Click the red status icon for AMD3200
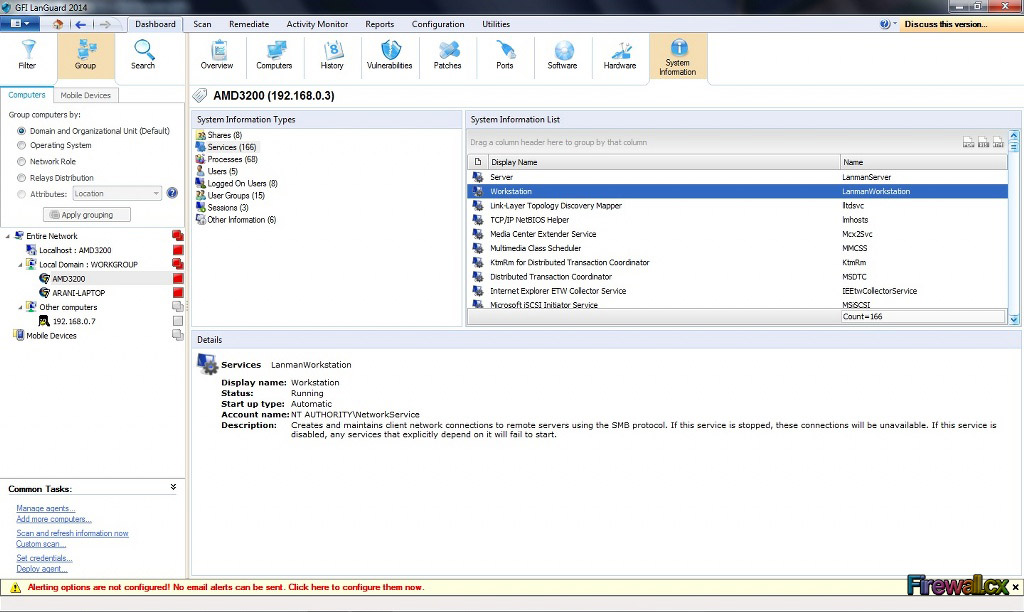Image resolution: width=1024 pixels, height=612 pixels. [178, 278]
